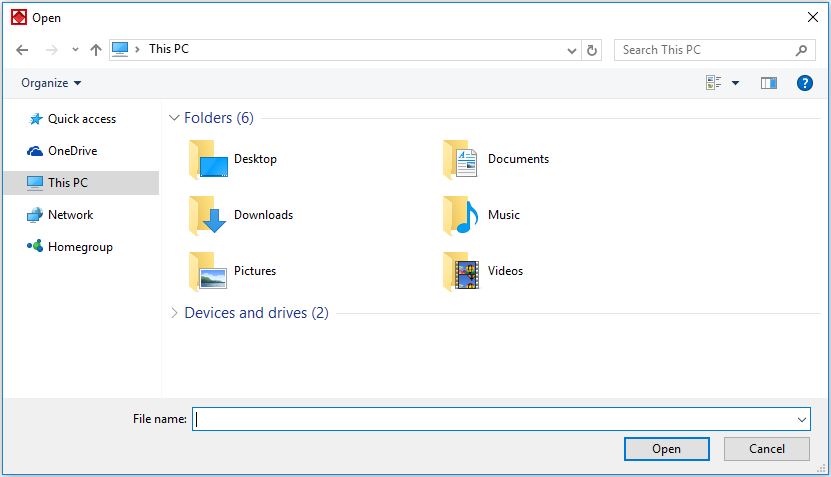Image resolution: width=831 pixels, height=477 pixels.
Task: Go up one folder level
Action: tap(95, 50)
